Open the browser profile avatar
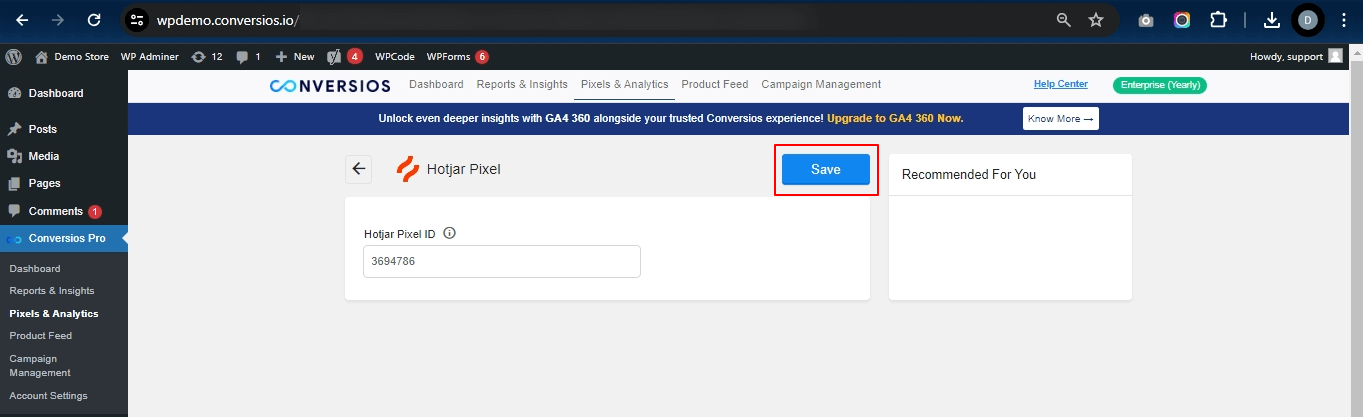 click(x=1307, y=20)
